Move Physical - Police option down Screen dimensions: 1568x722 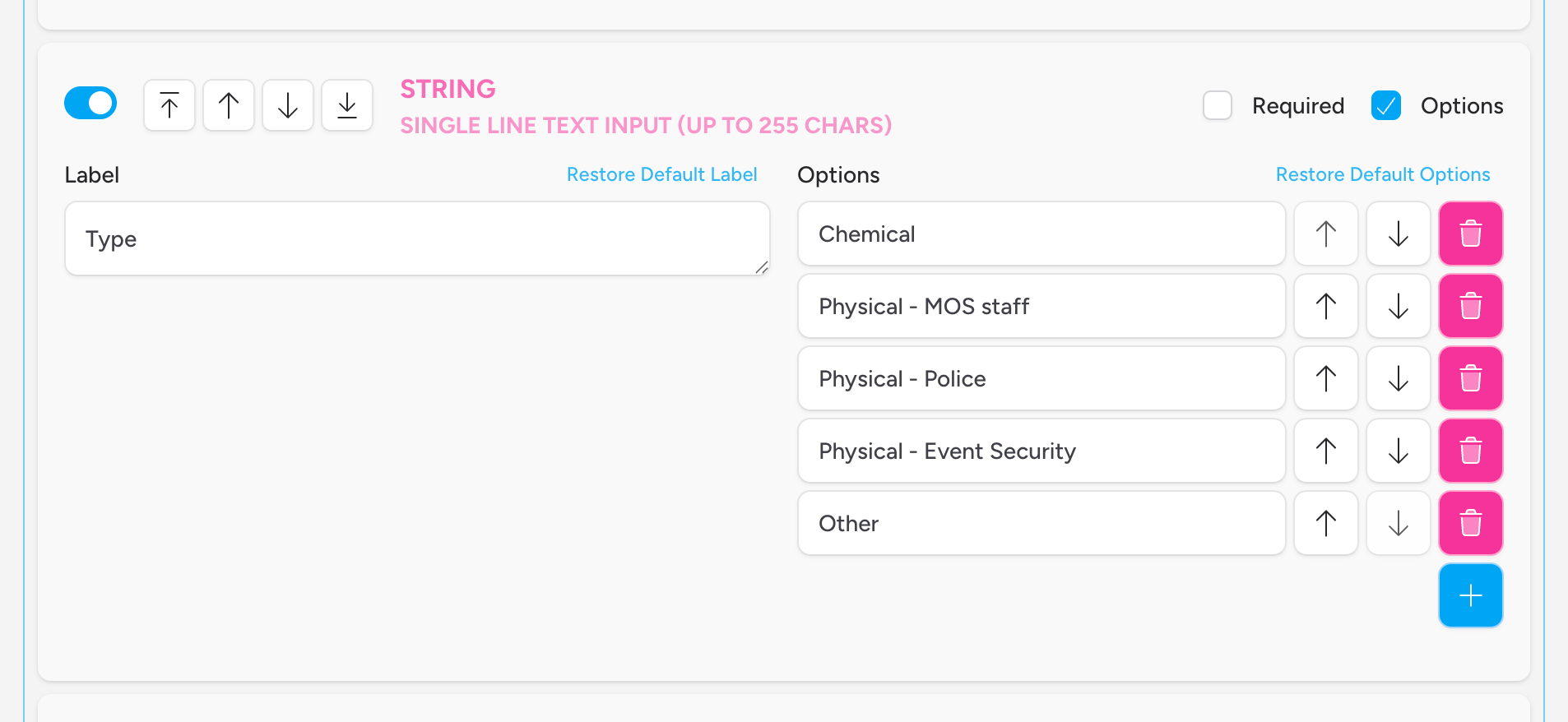[x=1398, y=378]
